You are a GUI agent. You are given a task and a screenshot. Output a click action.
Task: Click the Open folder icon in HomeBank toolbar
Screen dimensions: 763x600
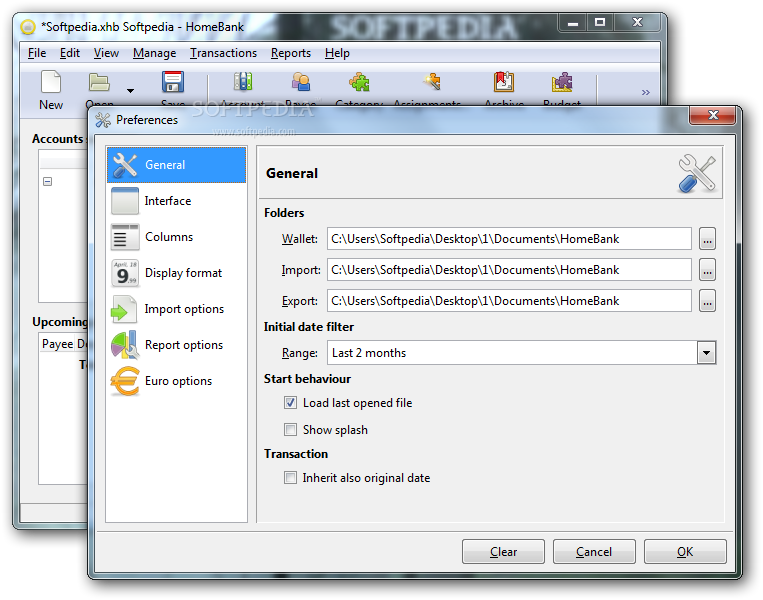coord(99,82)
